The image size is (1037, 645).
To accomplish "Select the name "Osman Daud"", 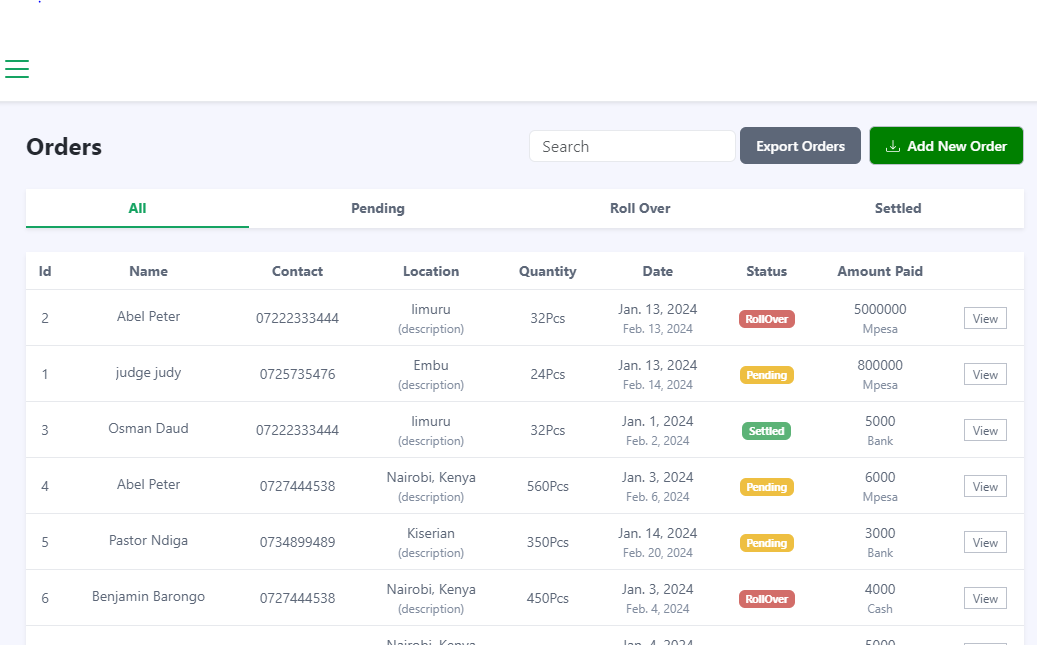I will 148,428.
